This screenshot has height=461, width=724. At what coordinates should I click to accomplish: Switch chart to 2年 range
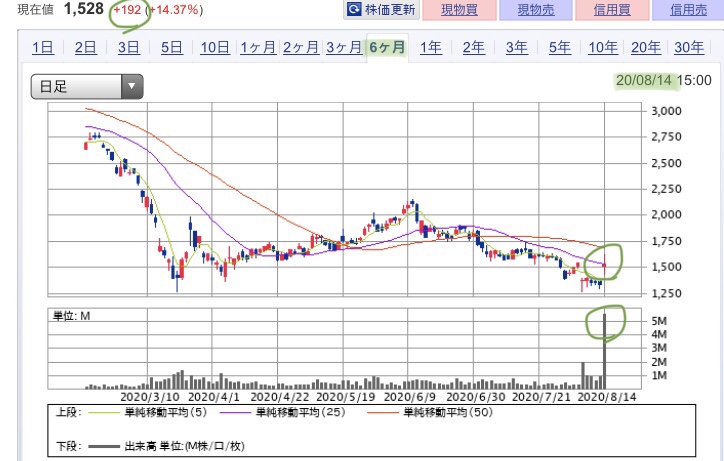473,47
